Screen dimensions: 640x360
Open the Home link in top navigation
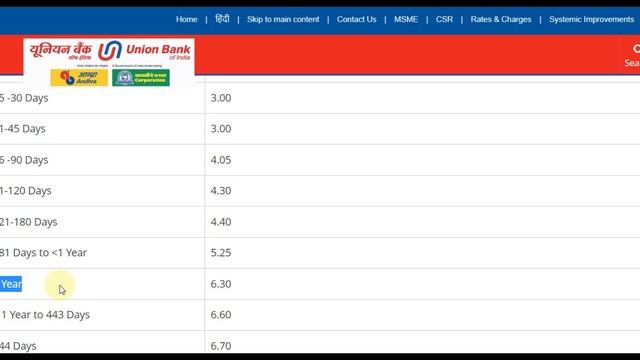click(x=187, y=19)
